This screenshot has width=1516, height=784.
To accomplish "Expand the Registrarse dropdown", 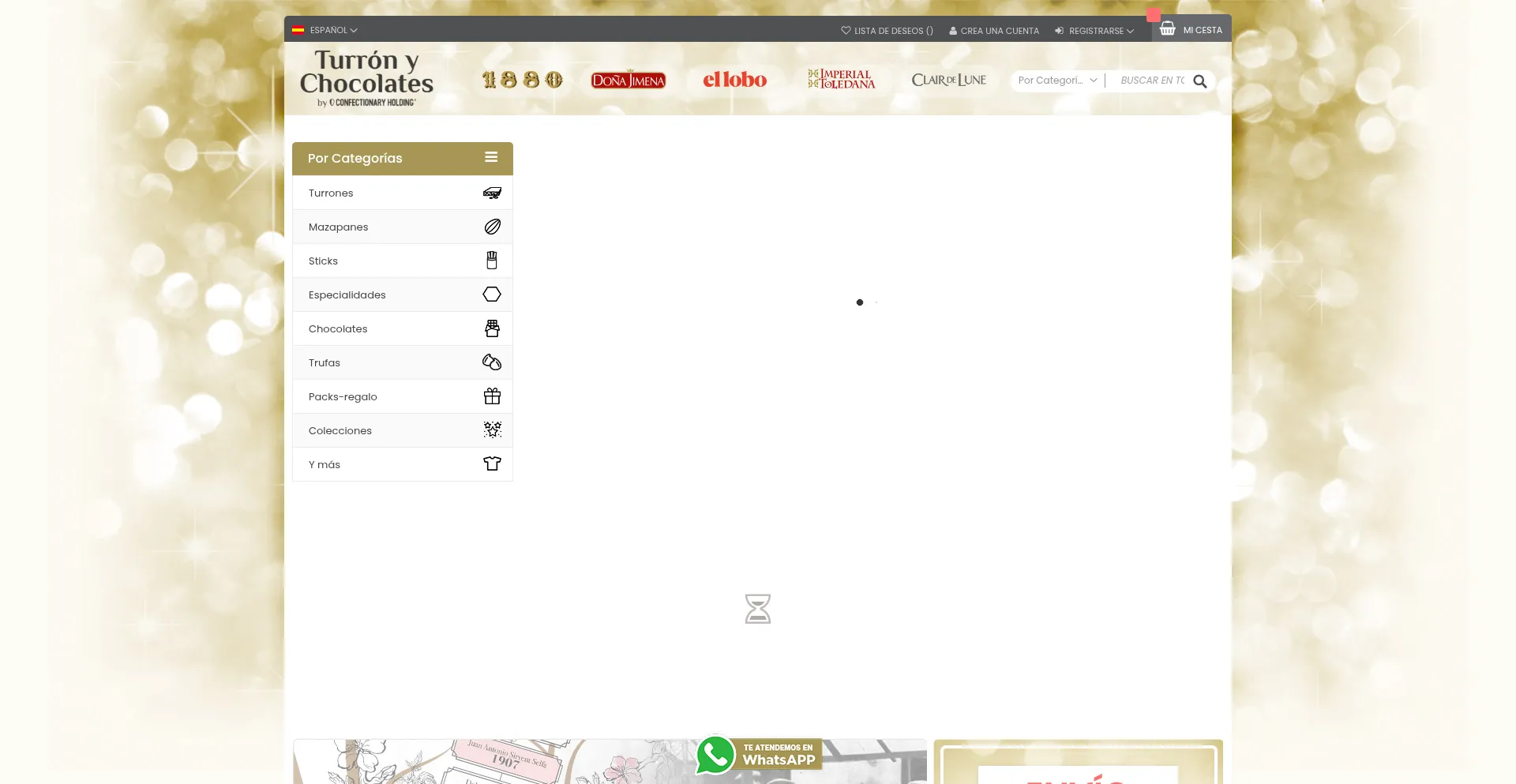I will [1094, 31].
